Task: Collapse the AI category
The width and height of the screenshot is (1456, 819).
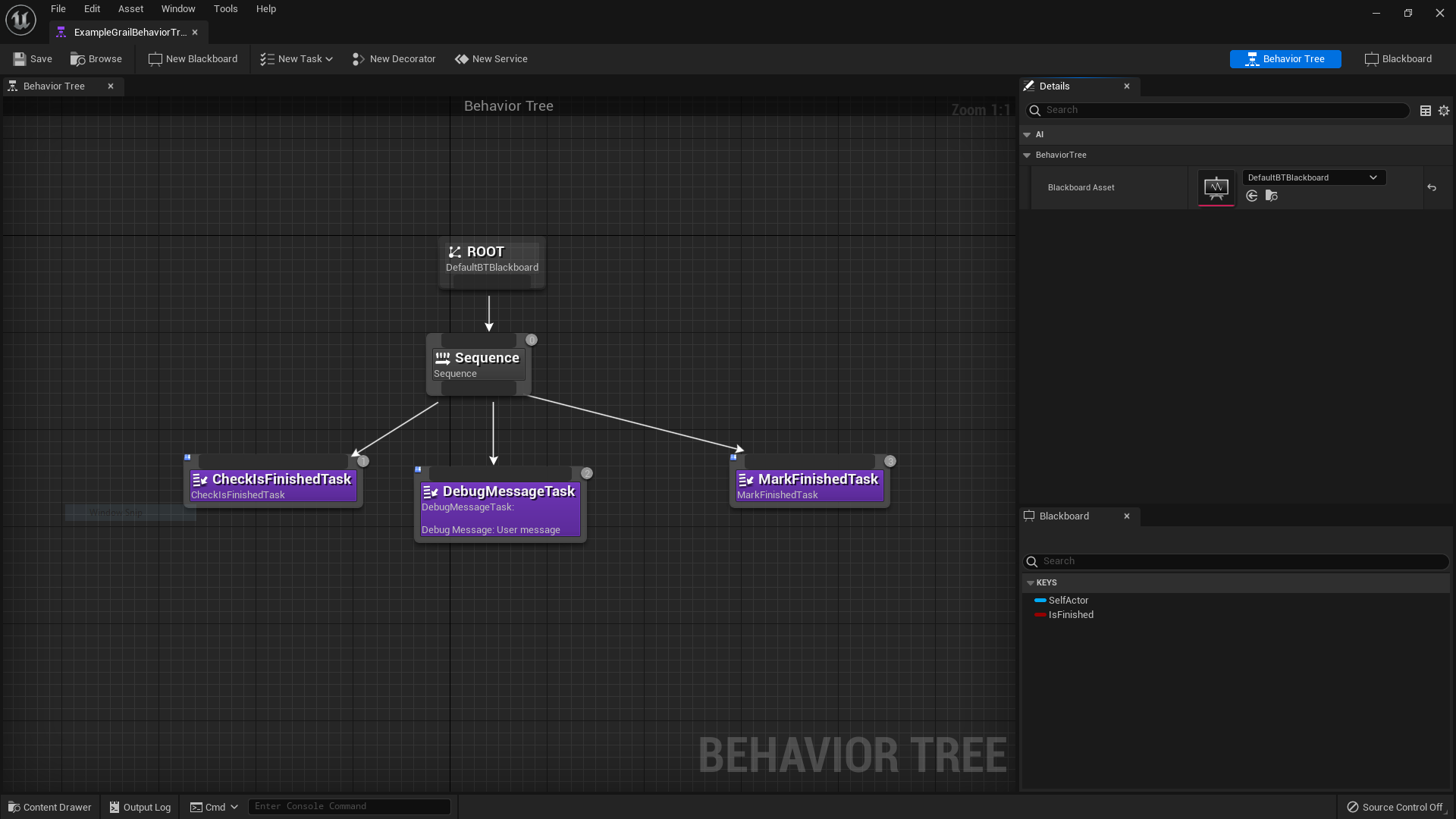Action: point(1027,135)
